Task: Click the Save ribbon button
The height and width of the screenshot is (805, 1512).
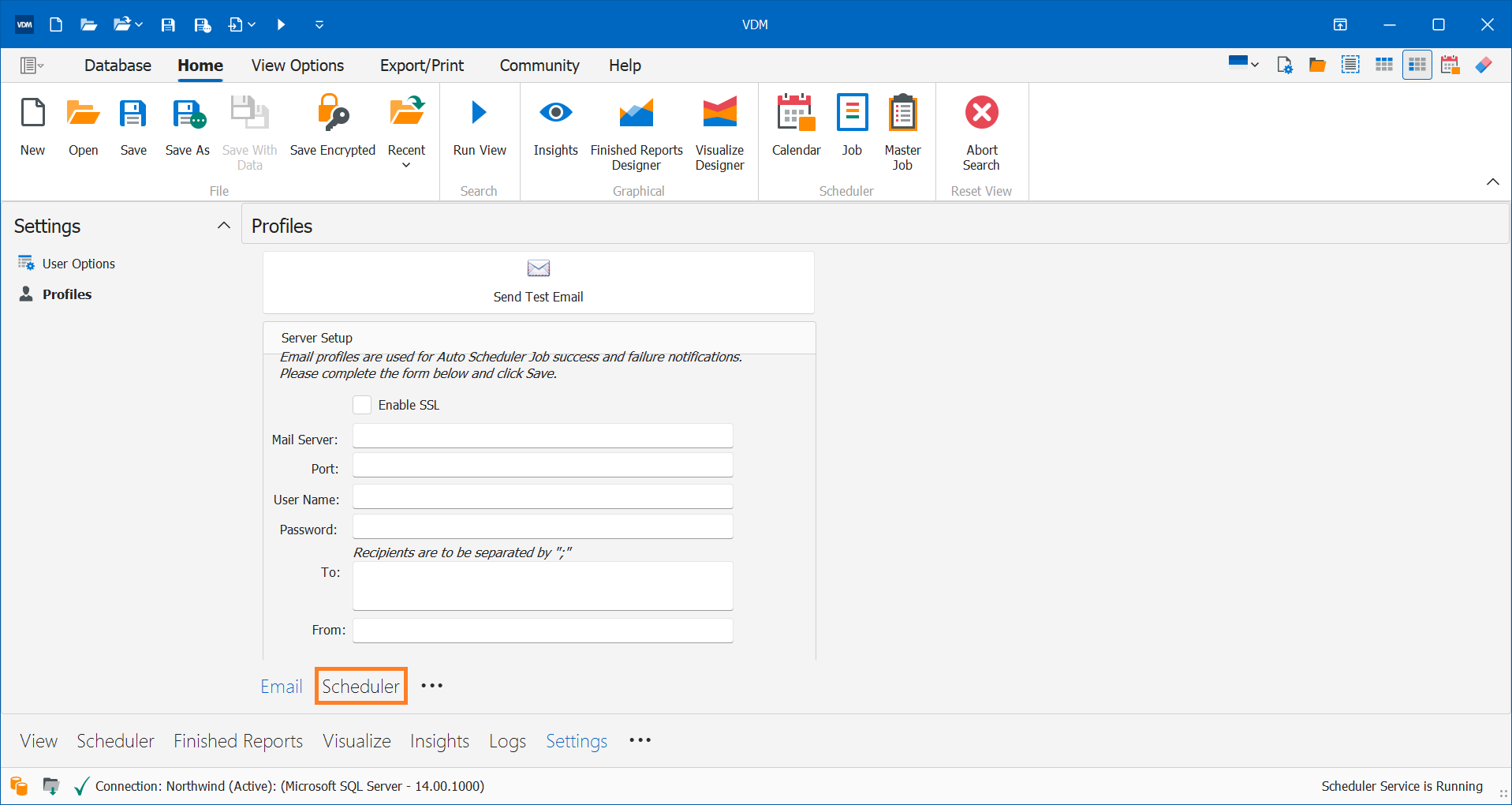Action: click(133, 127)
